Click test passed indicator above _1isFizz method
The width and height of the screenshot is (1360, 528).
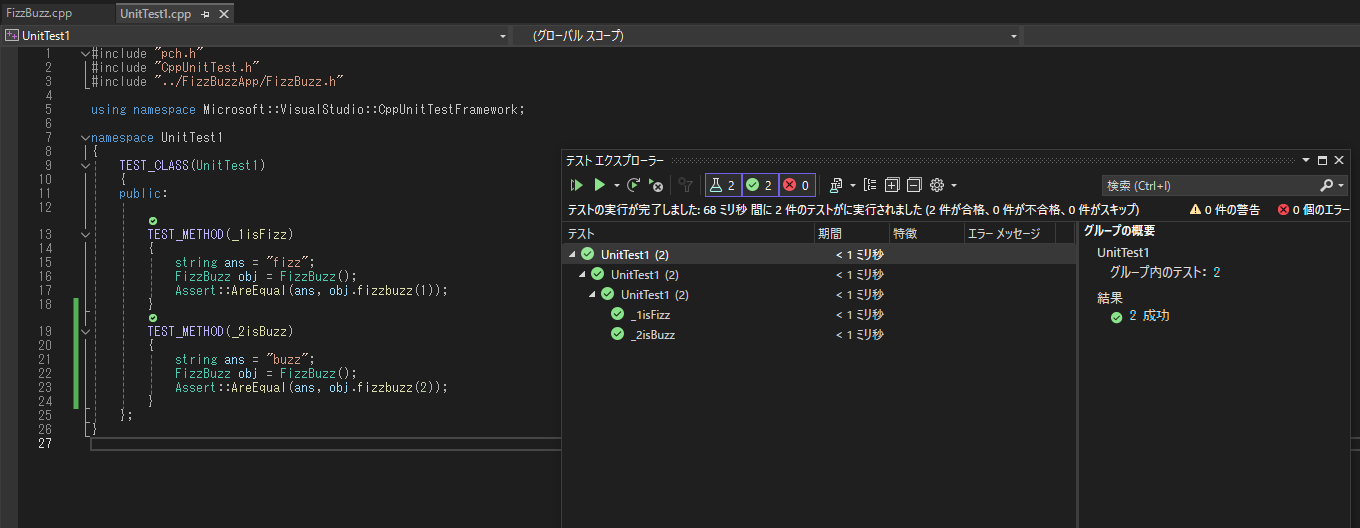click(x=153, y=221)
